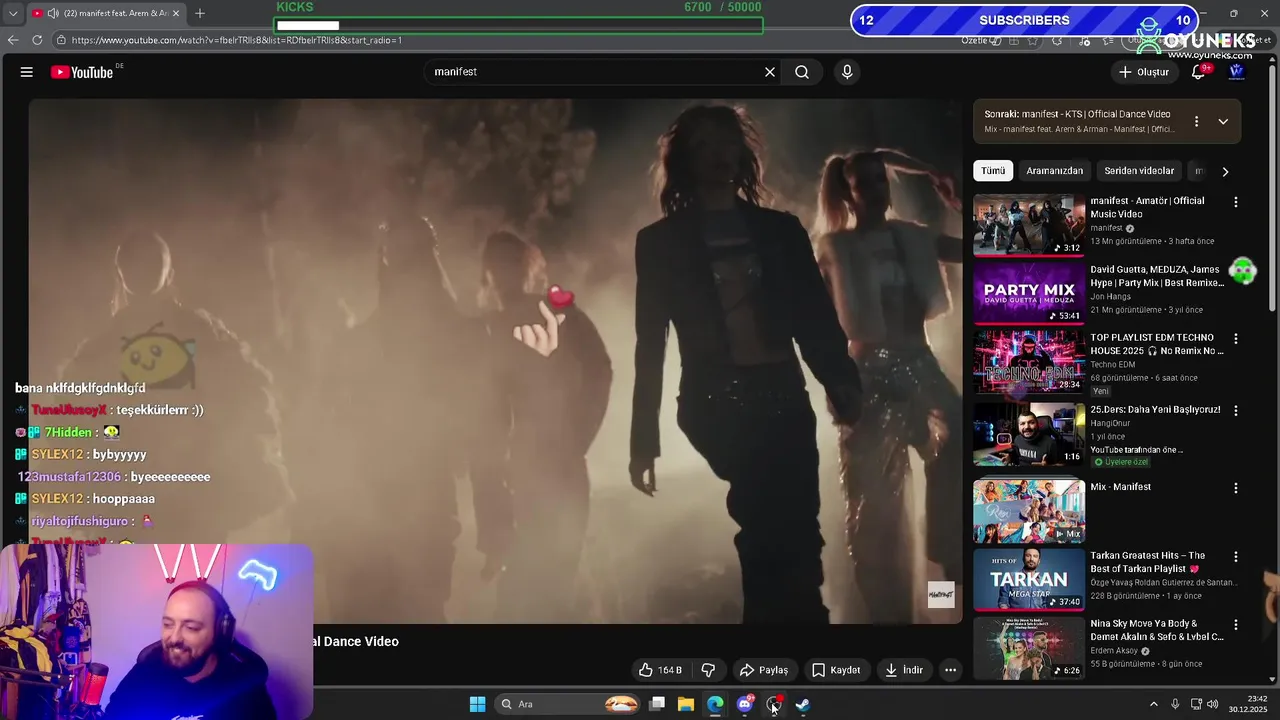Open options for Nina Sky video

1236,625
